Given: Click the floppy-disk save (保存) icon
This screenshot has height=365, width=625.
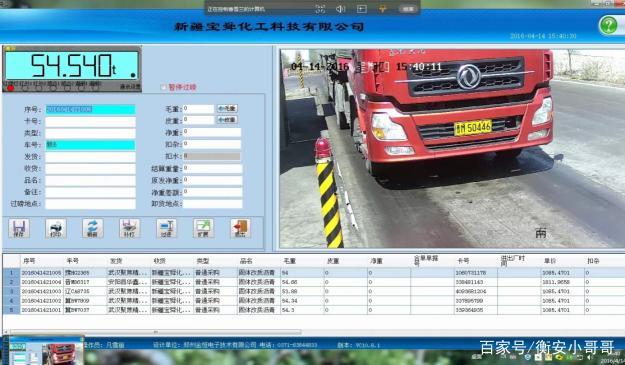Looking at the screenshot, I should [19, 229].
